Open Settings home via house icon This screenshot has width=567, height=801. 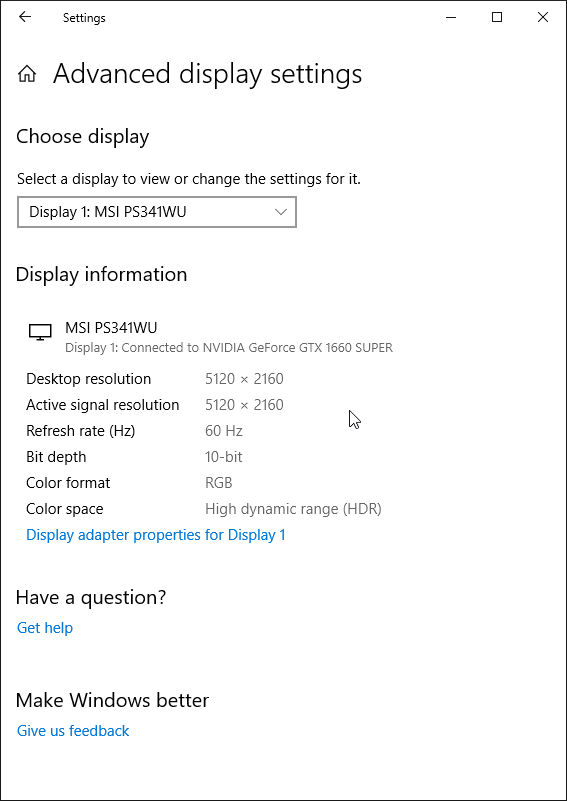[x=27, y=75]
